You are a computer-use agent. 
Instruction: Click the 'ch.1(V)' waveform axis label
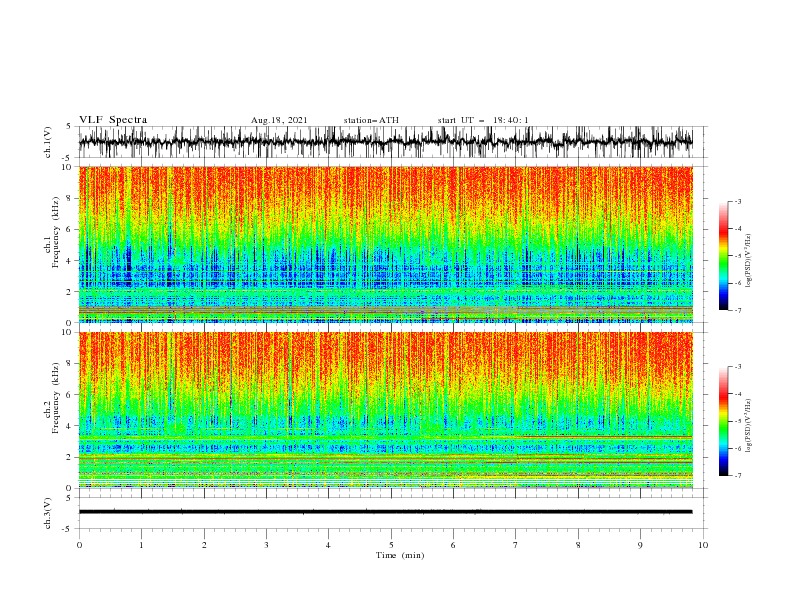click(48, 142)
